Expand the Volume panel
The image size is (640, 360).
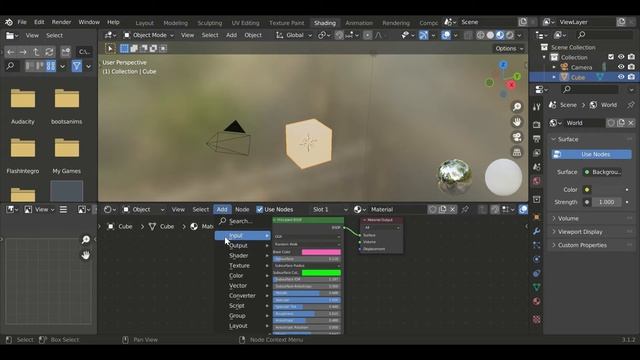coord(591,218)
